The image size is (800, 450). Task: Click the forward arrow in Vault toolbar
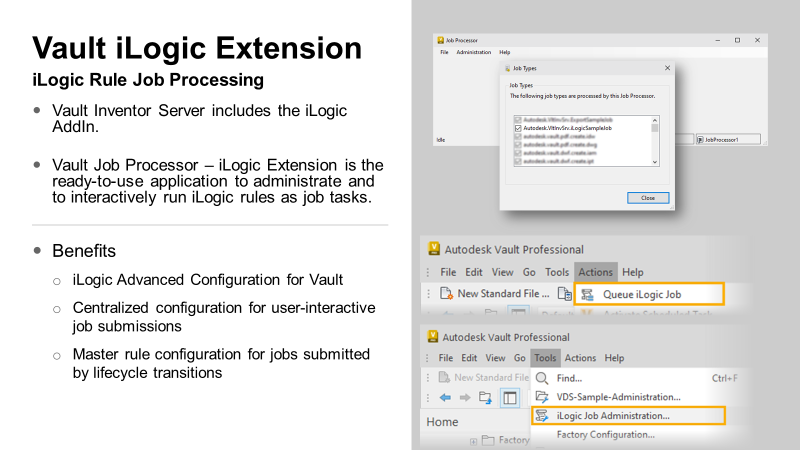coord(465,397)
